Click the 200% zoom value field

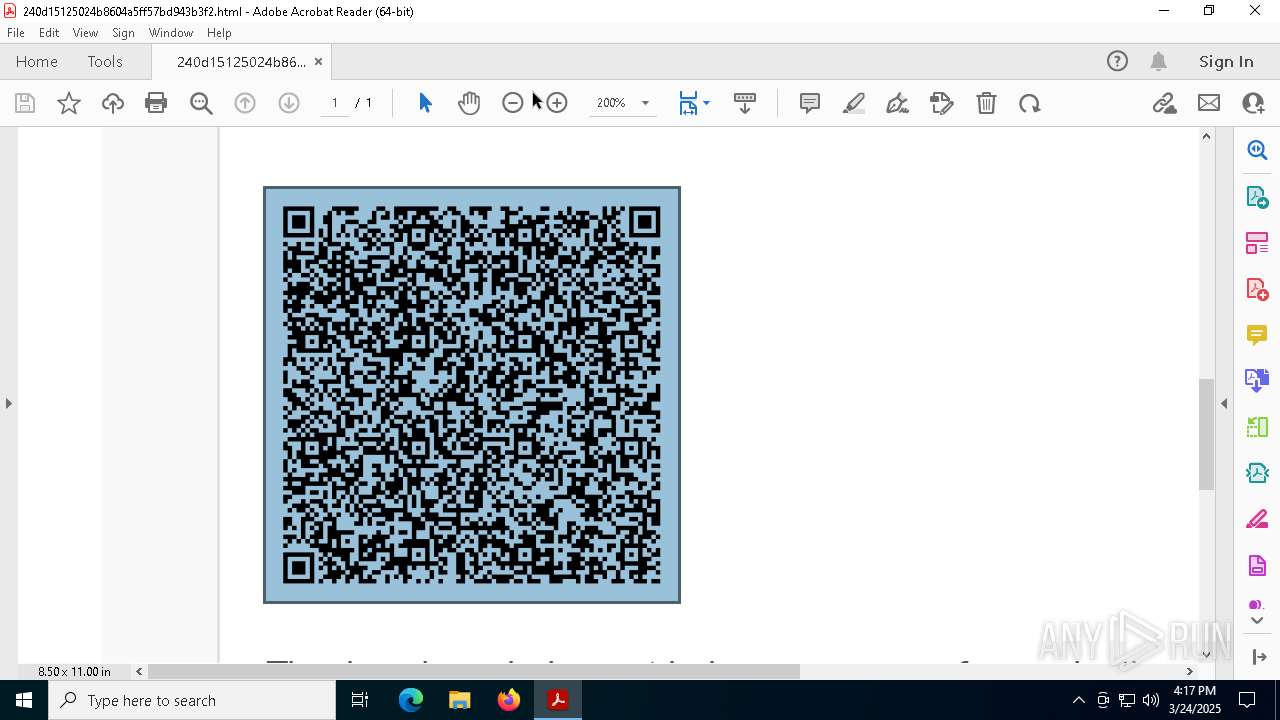point(611,103)
